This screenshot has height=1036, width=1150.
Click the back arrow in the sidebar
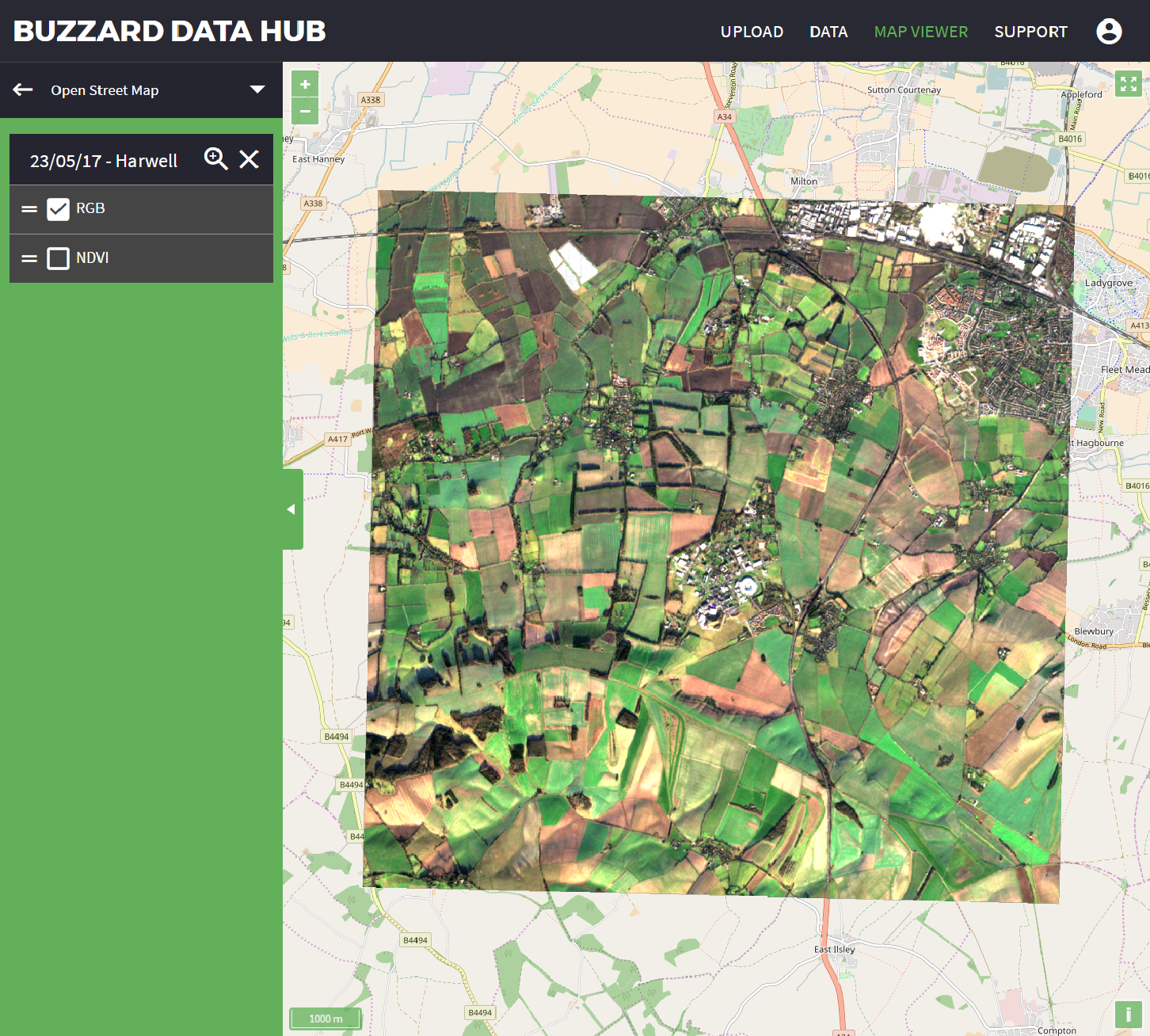tap(23, 90)
